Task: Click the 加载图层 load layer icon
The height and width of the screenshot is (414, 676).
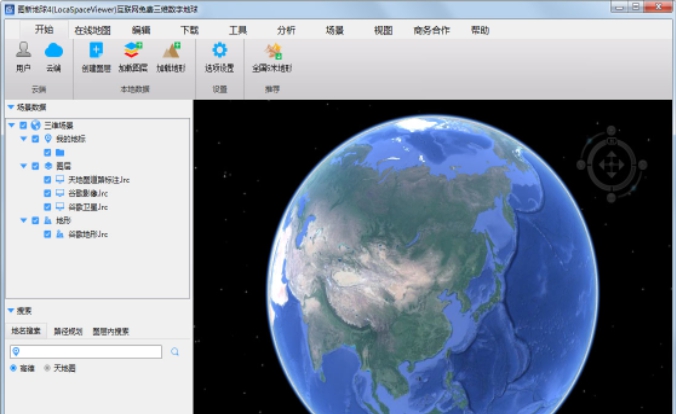Action: click(x=133, y=50)
